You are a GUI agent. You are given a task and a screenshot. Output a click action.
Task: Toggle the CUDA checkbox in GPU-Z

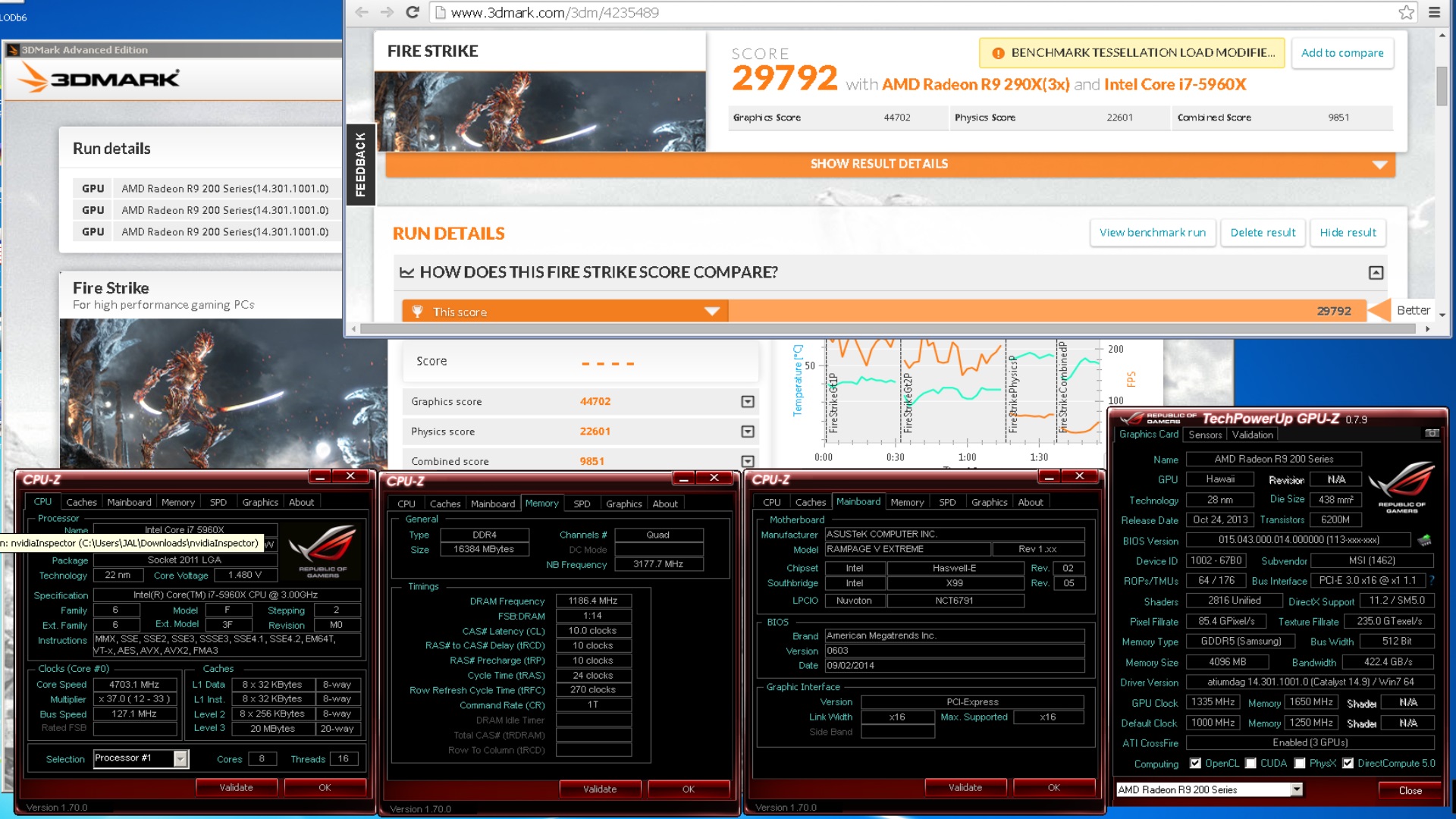coord(1251,764)
